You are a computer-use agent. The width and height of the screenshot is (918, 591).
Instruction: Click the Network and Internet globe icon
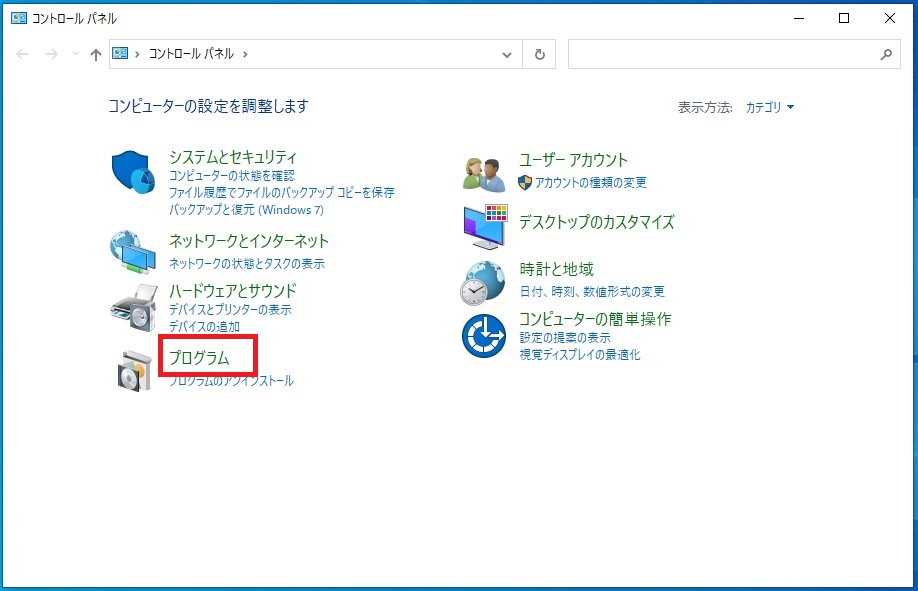132,251
